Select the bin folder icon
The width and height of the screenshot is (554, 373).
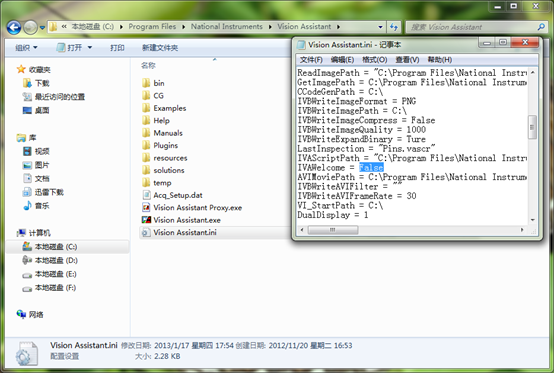(146, 83)
